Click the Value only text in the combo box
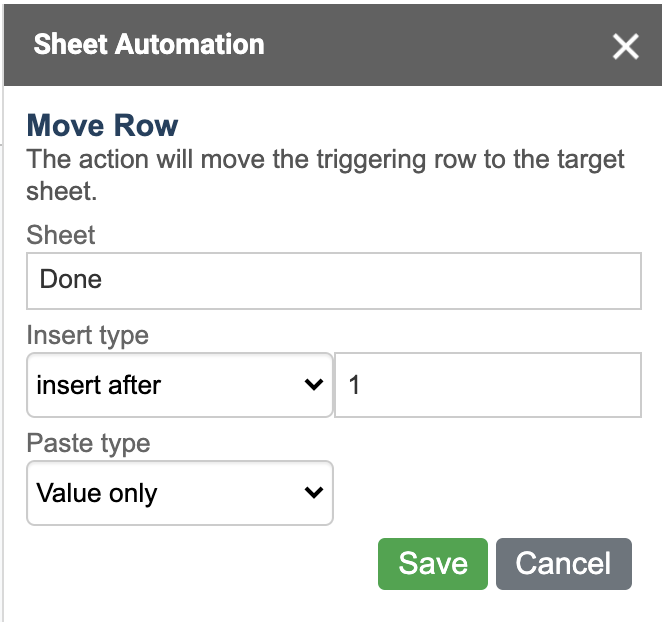 [97, 493]
